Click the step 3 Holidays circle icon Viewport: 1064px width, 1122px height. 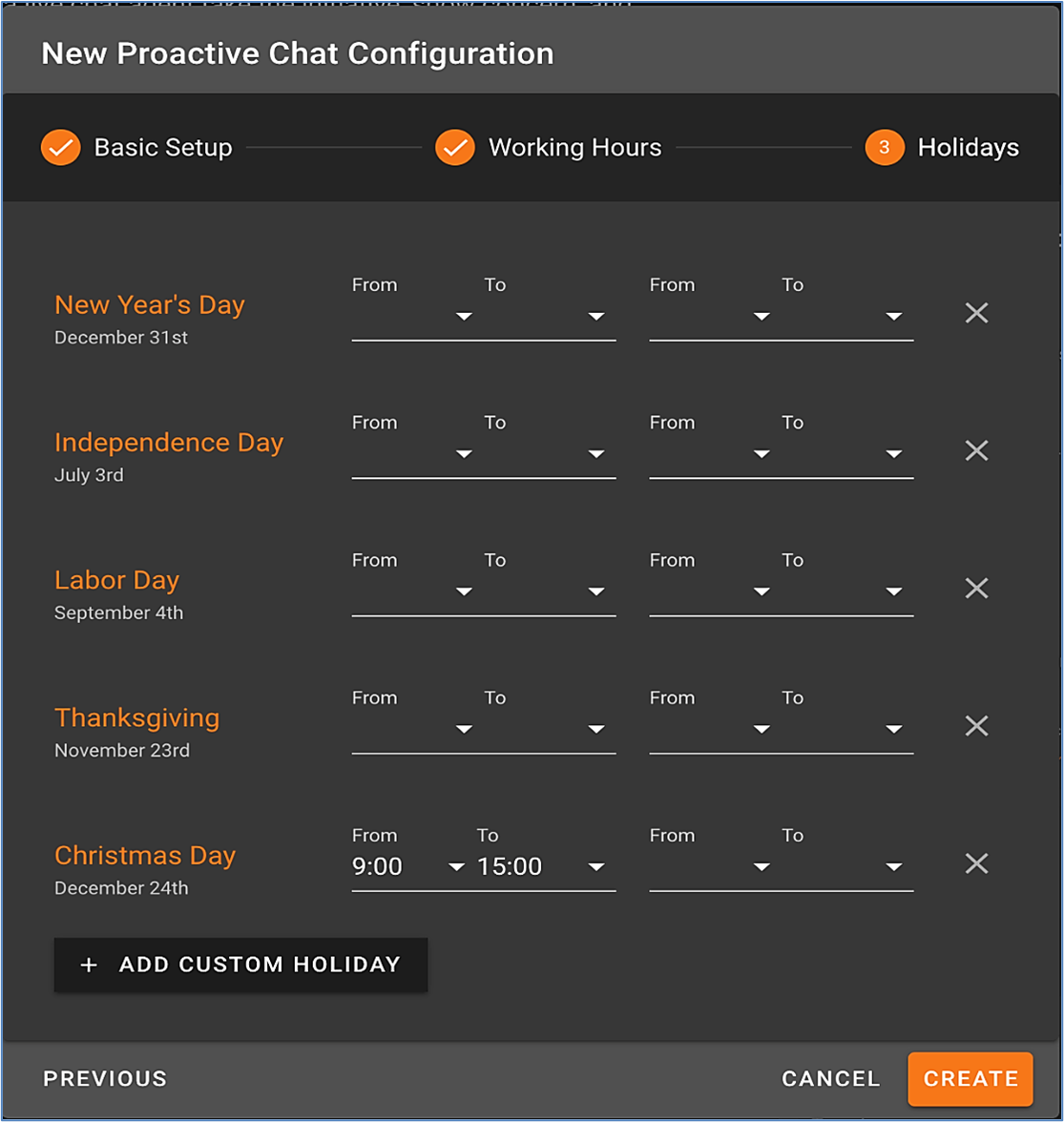(884, 148)
